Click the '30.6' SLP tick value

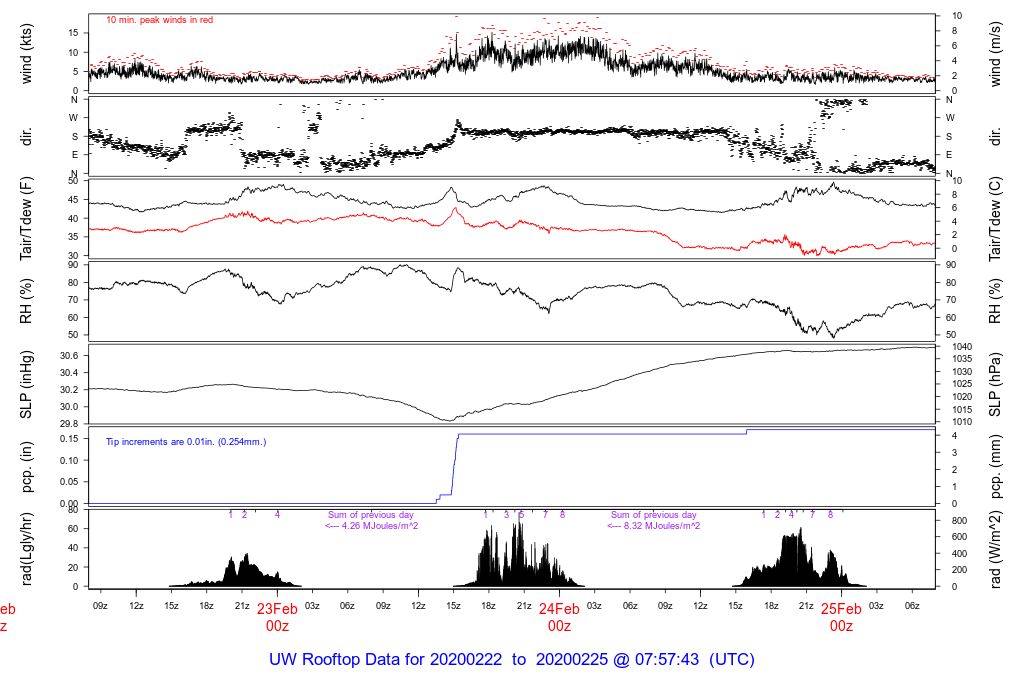[x=69, y=356]
